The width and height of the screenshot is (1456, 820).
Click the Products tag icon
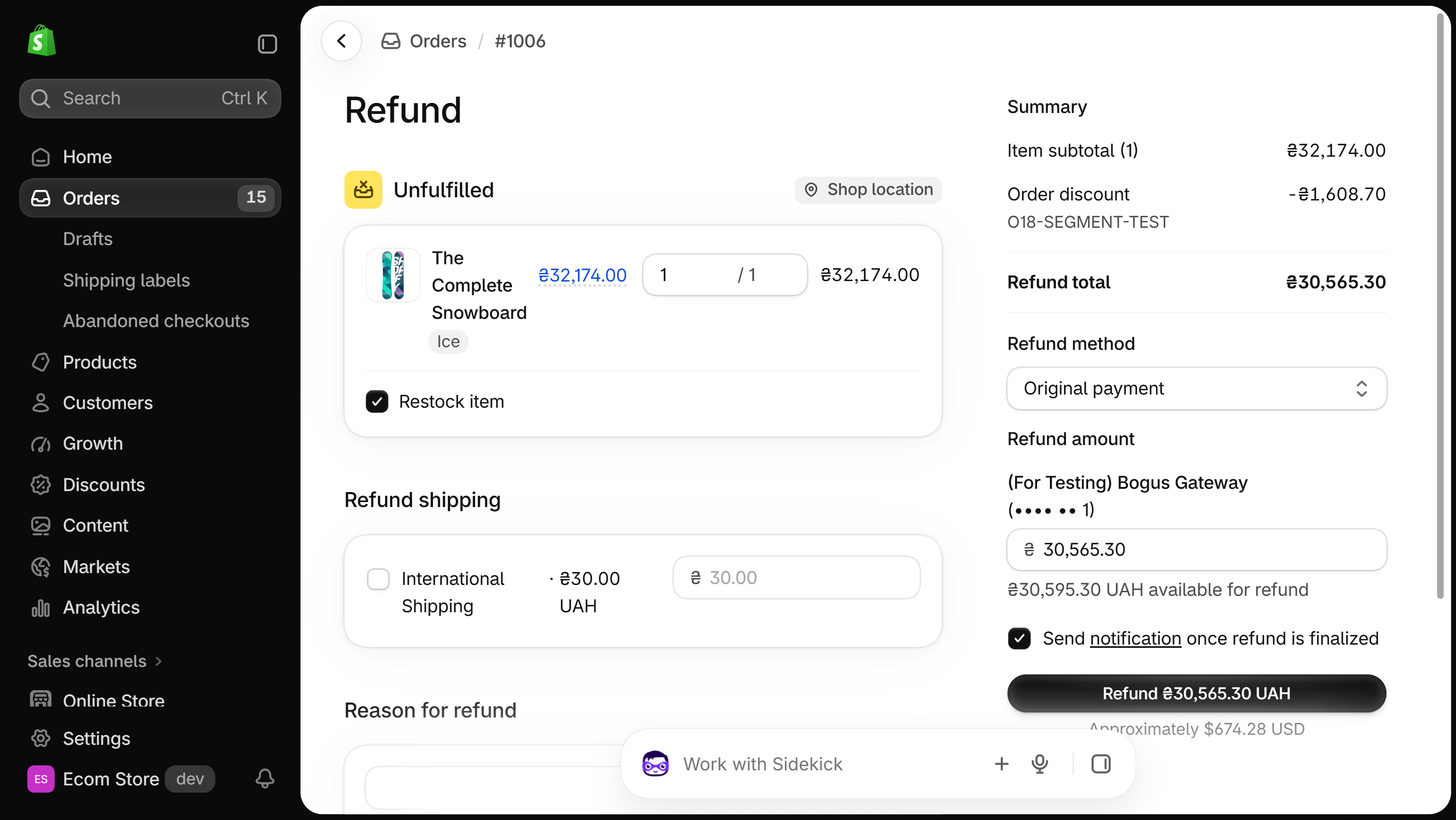point(41,362)
